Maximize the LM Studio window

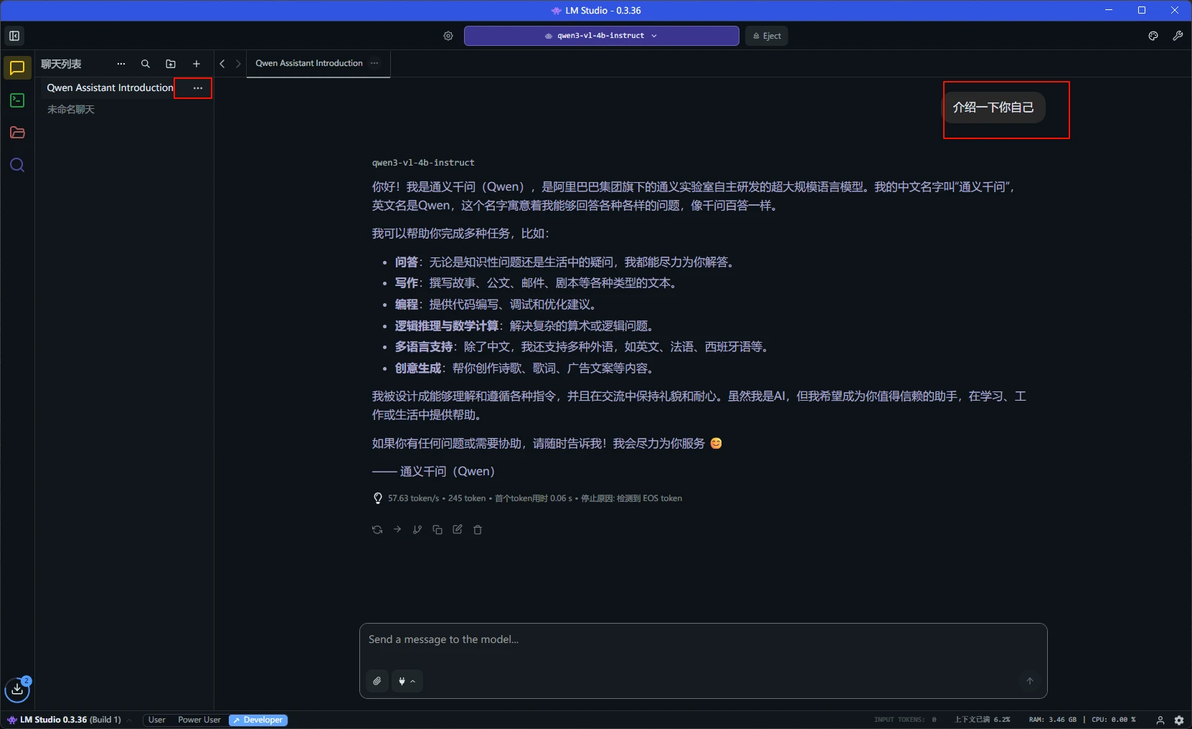tap(1141, 10)
